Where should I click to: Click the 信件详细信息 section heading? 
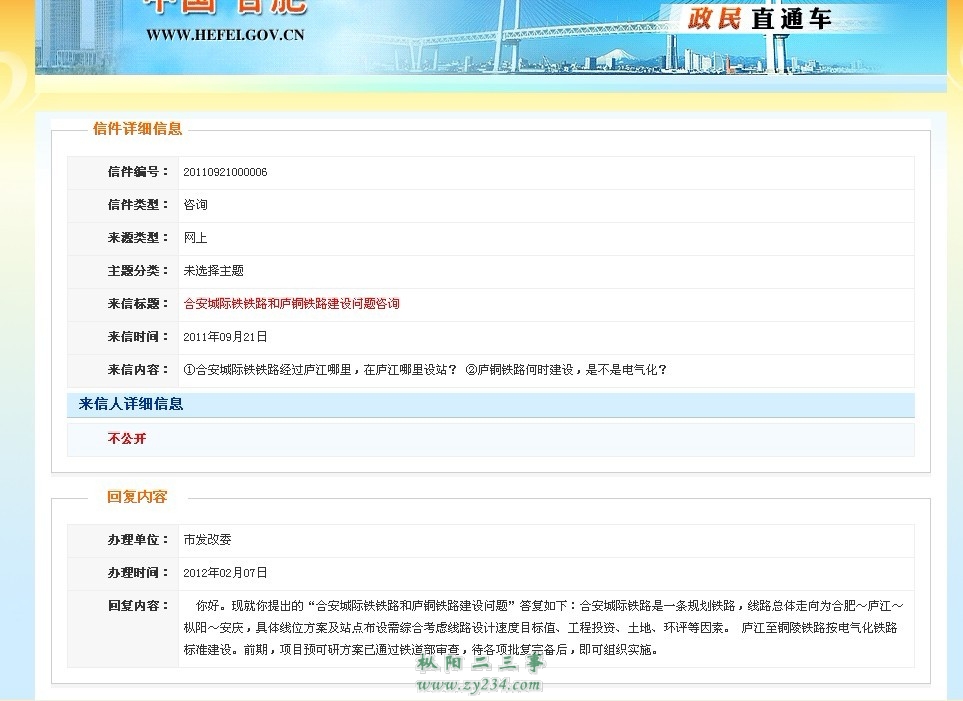click(x=138, y=128)
